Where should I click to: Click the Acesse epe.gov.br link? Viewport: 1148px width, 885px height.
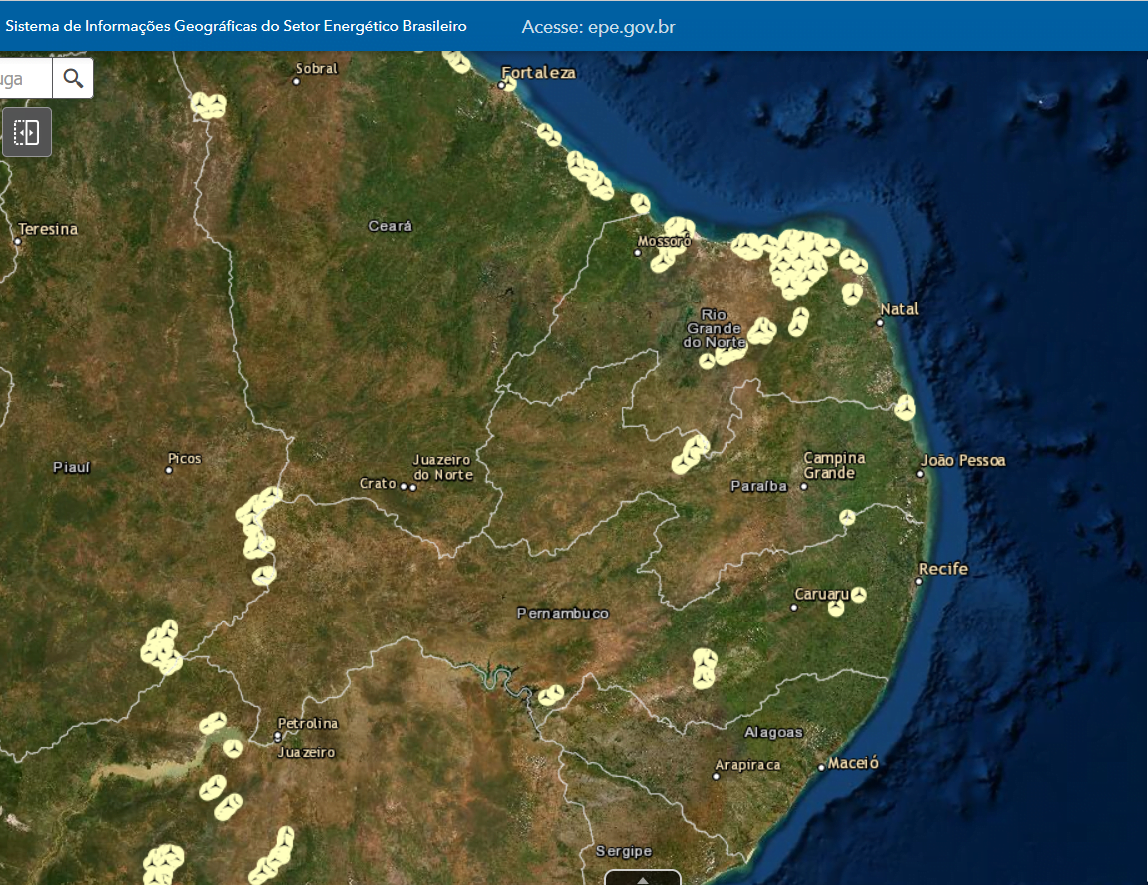597,27
